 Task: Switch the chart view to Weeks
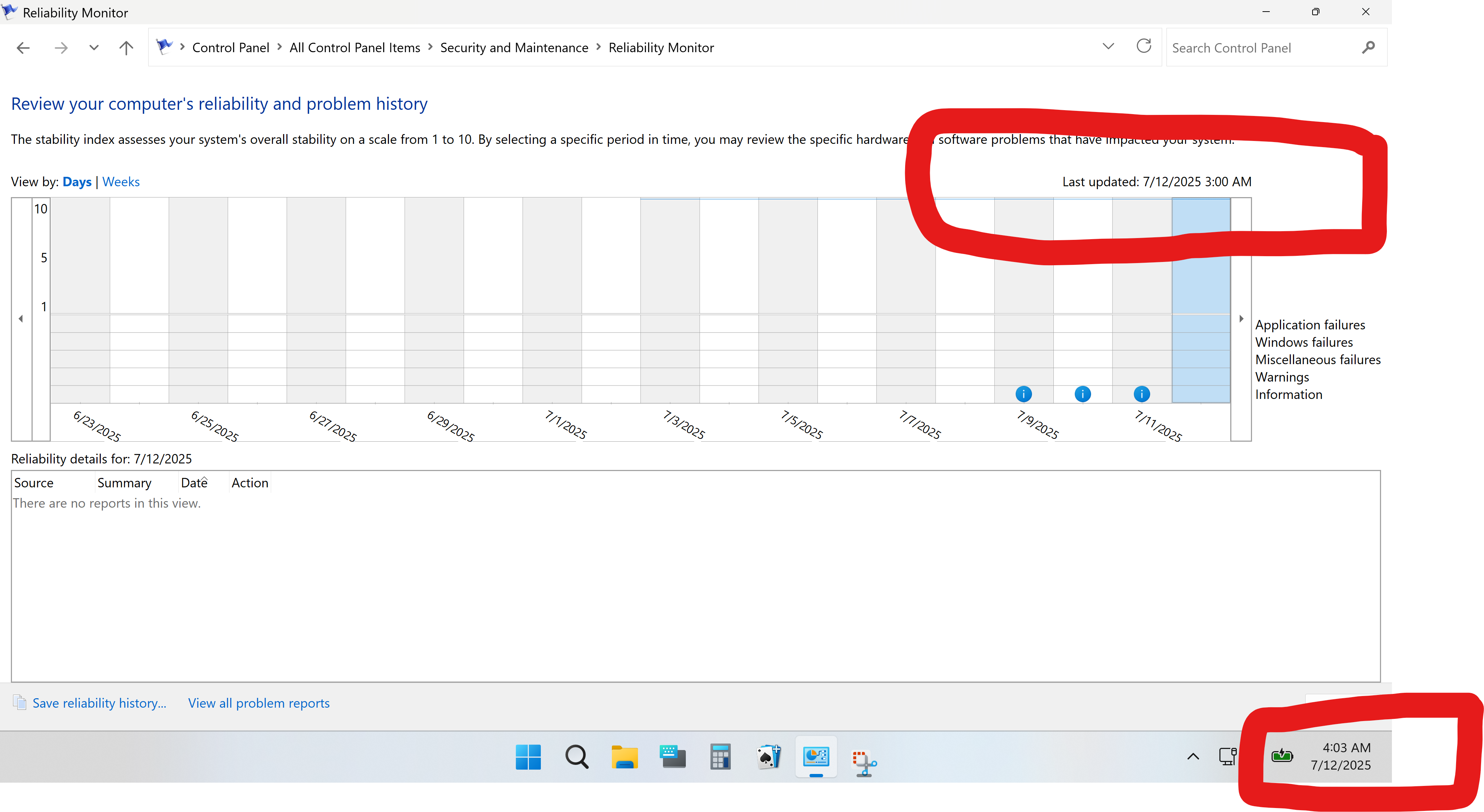pos(121,182)
